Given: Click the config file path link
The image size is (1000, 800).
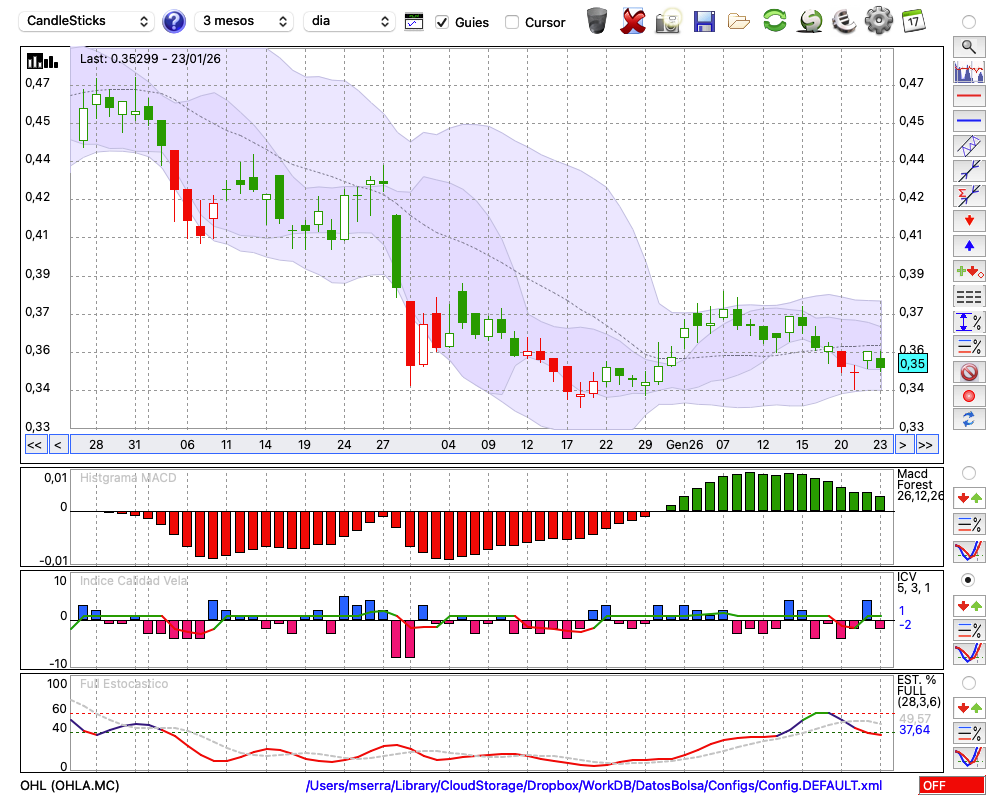Looking at the screenshot, I should tap(594, 786).
